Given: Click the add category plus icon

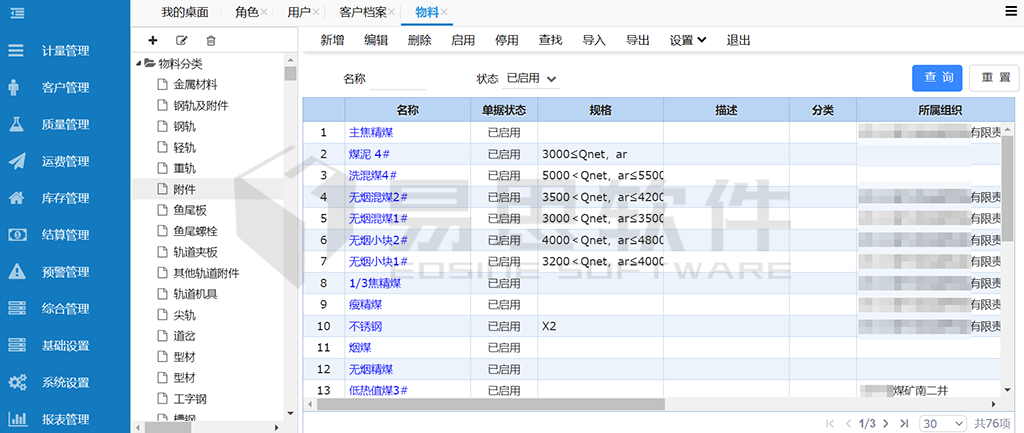Looking at the screenshot, I should [152, 40].
